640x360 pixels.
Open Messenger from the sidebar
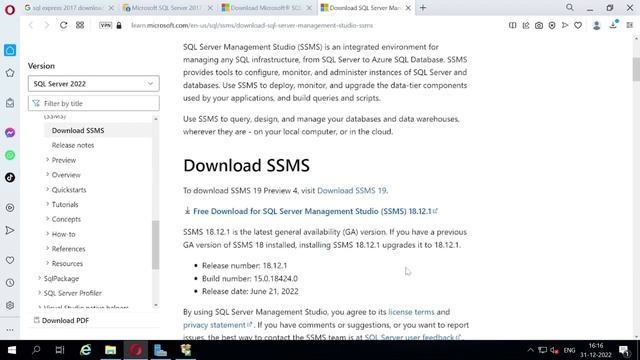[x=10, y=132]
